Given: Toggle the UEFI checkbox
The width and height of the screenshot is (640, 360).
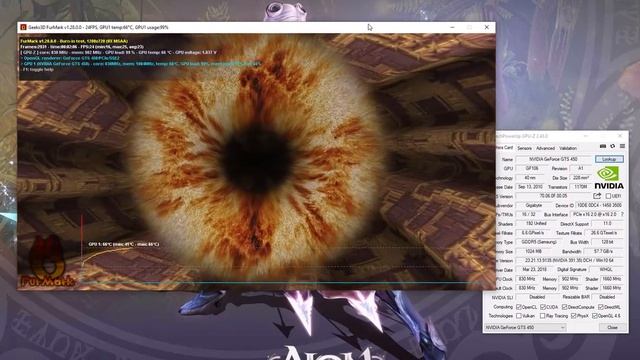Looking at the screenshot, I should tap(608, 196).
